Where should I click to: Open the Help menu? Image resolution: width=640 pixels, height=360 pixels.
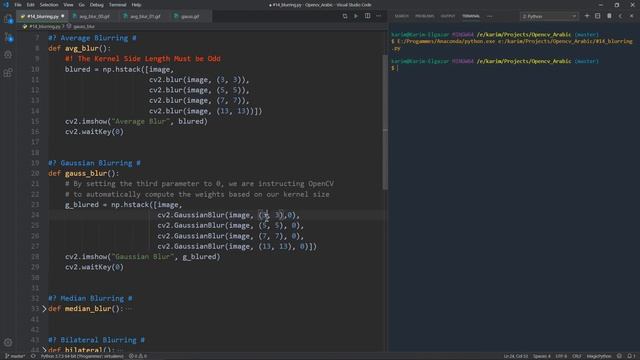tap(136, 5)
